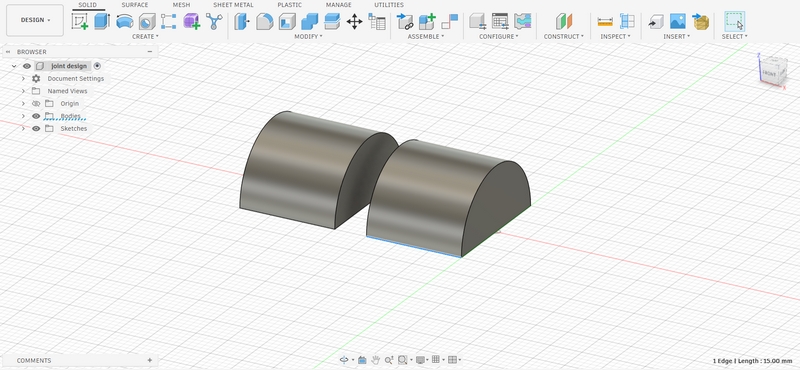Start a new sketch with Create Sketch
The width and height of the screenshot is (800, 370).
tap(80, 21)
